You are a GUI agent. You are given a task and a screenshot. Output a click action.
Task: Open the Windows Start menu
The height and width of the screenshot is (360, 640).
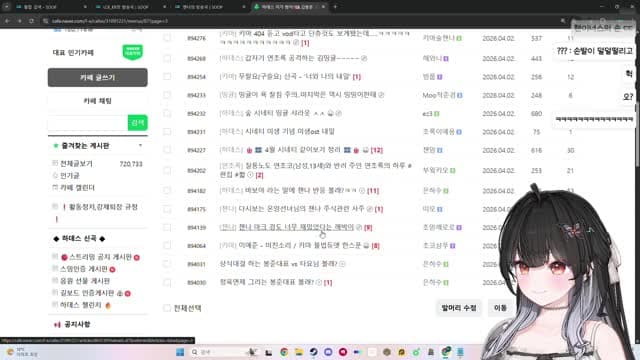(x=180, y=352)
